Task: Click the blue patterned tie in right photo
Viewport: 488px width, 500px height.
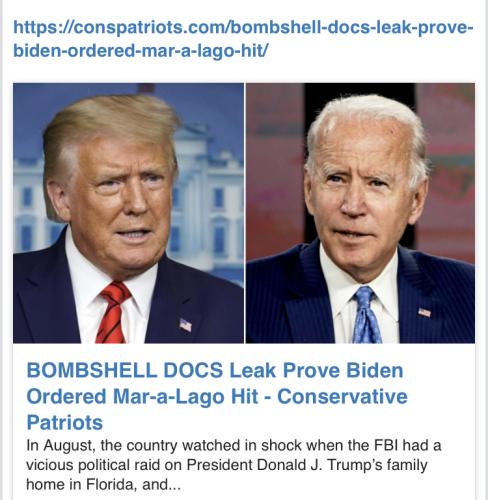Action: (x=366, y=315)
